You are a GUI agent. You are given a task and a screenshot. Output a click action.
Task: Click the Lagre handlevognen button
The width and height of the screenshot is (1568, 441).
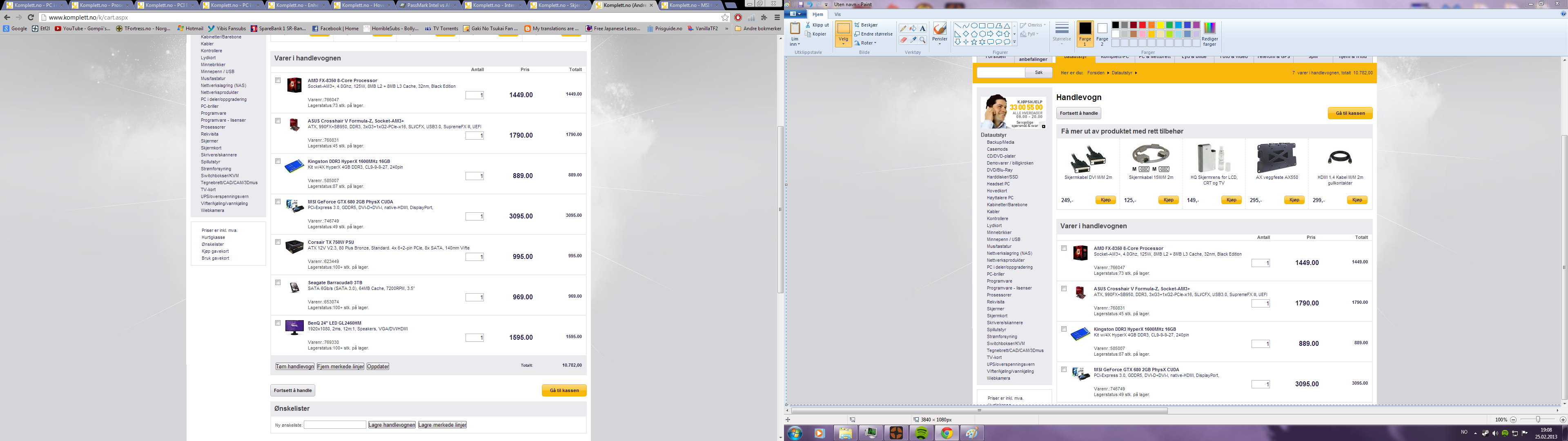[x=392, y=425]
